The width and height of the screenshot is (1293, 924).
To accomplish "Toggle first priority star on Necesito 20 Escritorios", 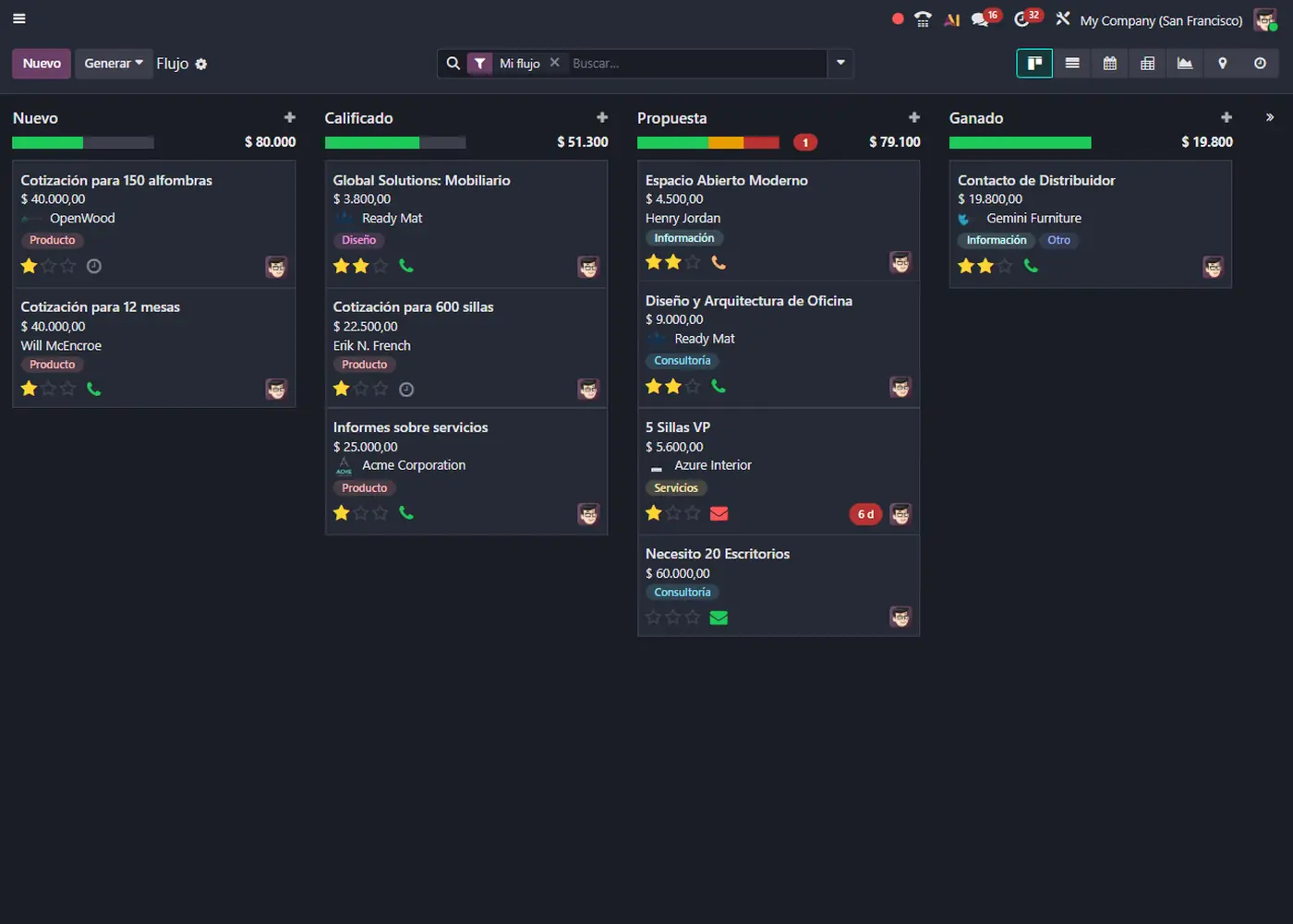I will point(654,618).
